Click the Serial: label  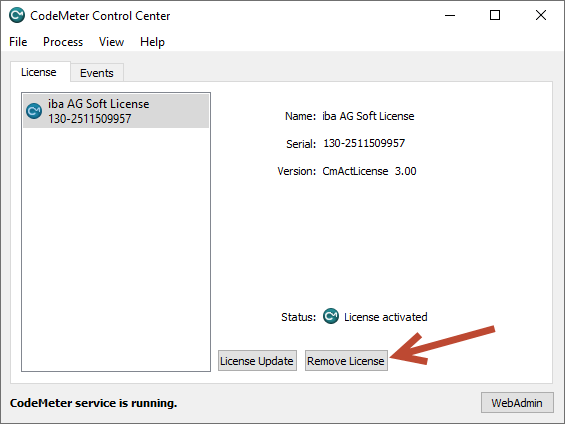click(x=301, y=144)
